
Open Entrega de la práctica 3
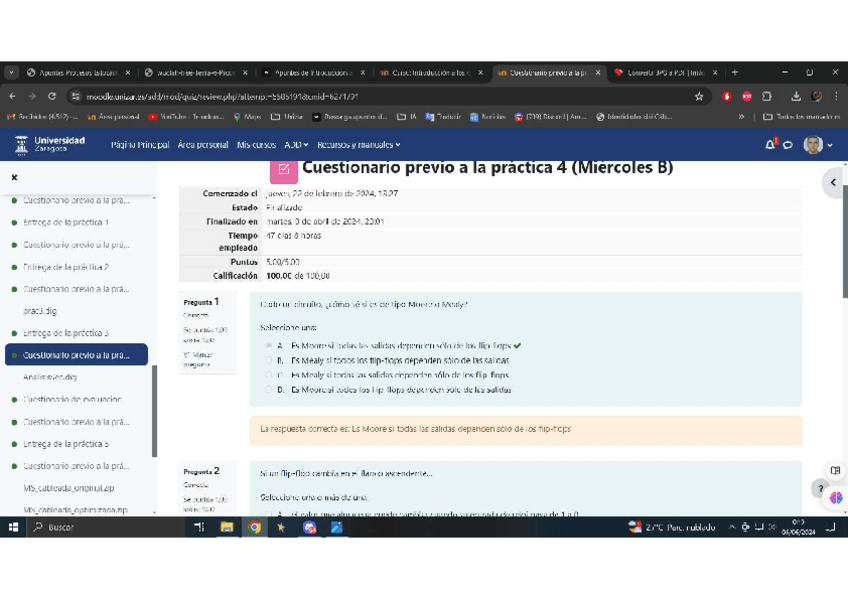tap(66, 333)
